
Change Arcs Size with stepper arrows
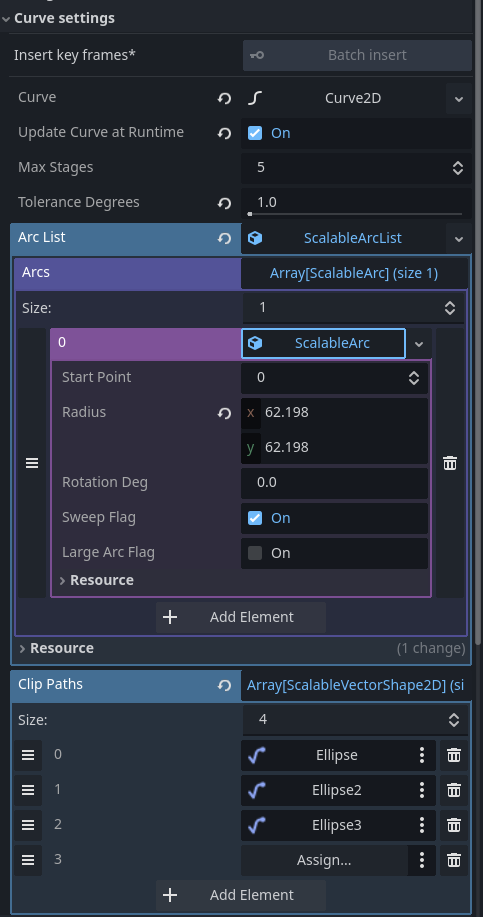coord(450,308)
